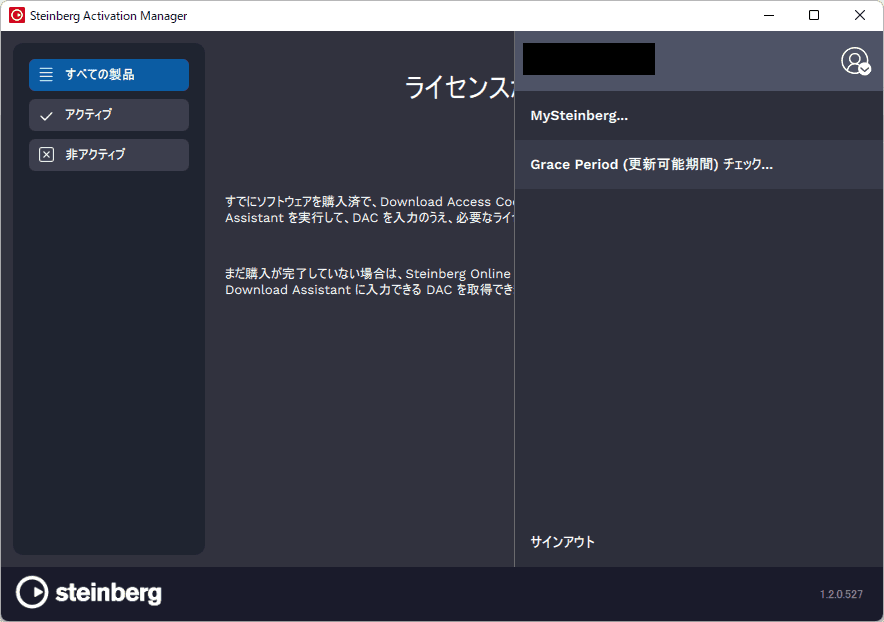Viewport: 884px width, 622px height.
Task: Click サインアウト to sign out
Action: [561, 541]
